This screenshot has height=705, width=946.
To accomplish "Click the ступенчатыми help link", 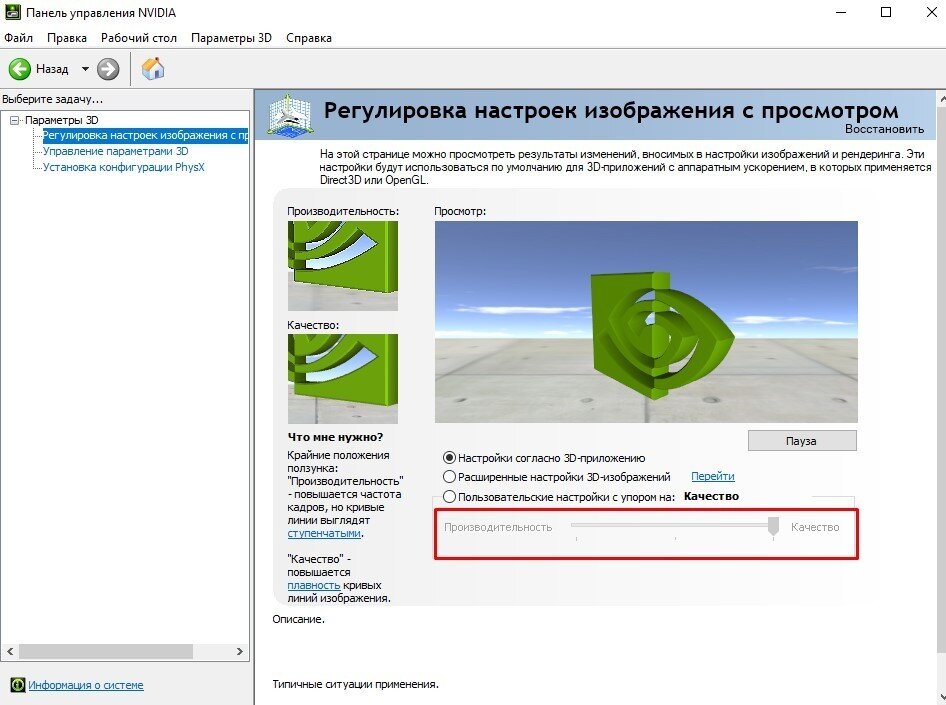I will click(324, 533).
